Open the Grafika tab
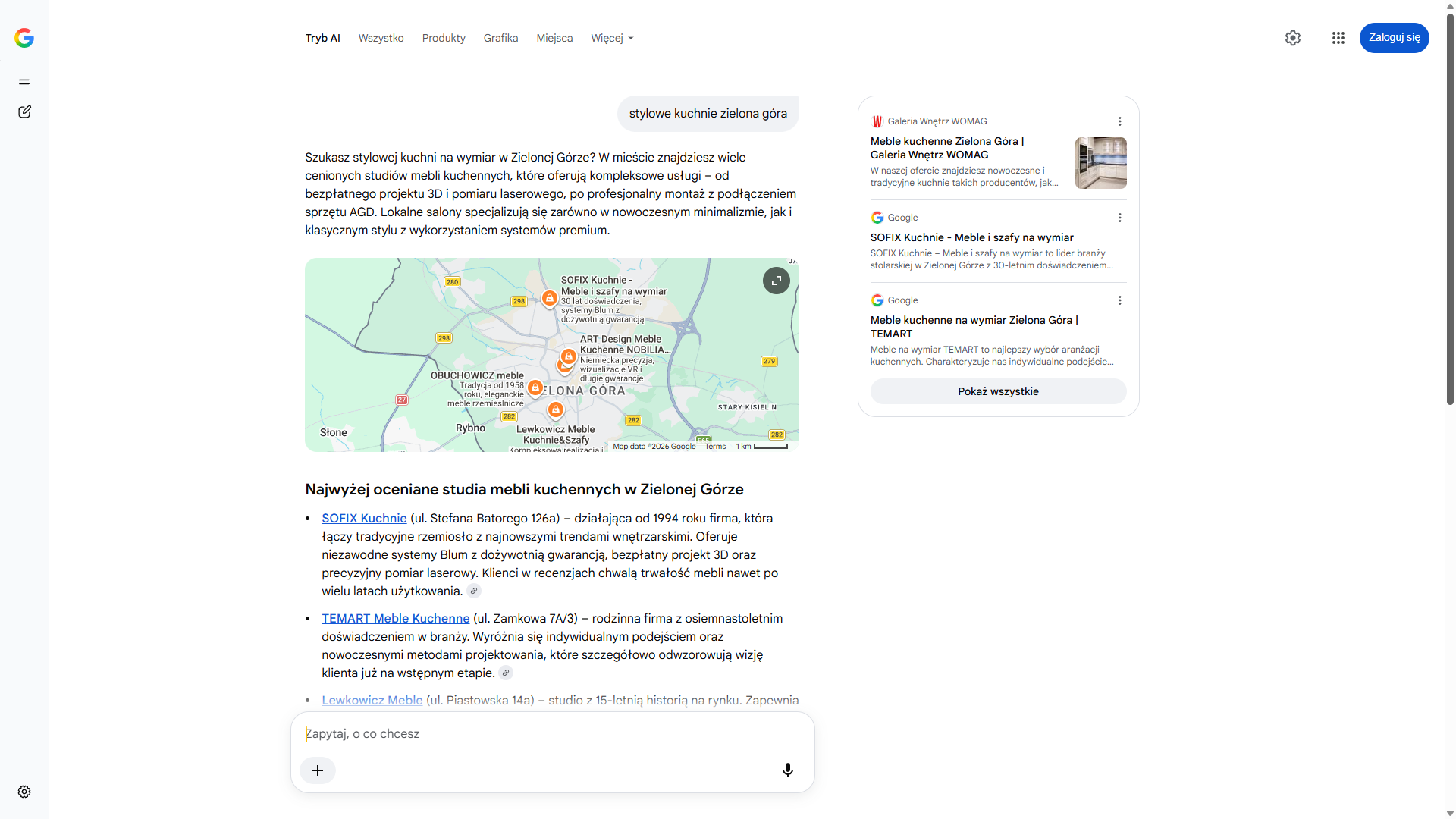Screen dimensions: 1456x819 501,38
